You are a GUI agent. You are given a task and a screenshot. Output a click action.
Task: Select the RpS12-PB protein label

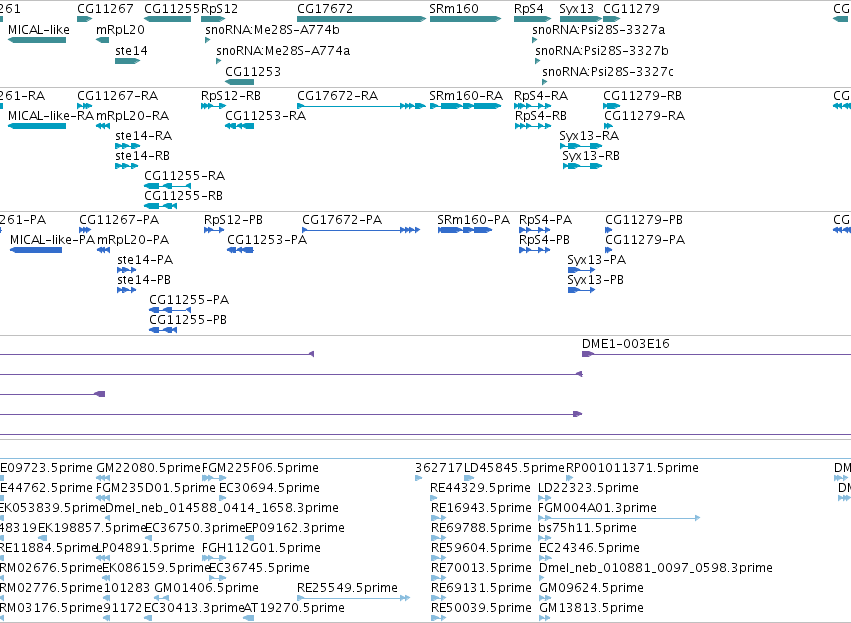pos(233,220)
